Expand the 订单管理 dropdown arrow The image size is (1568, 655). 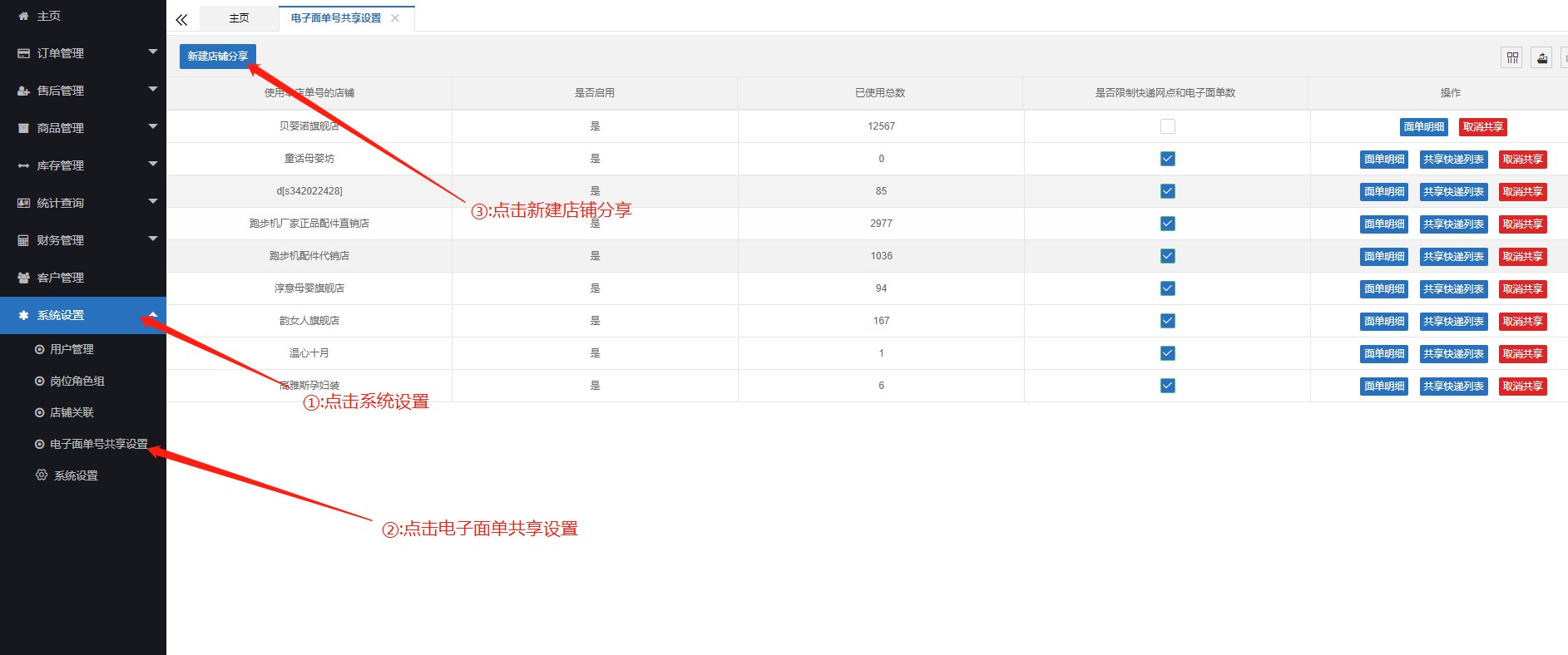(152, 52)
